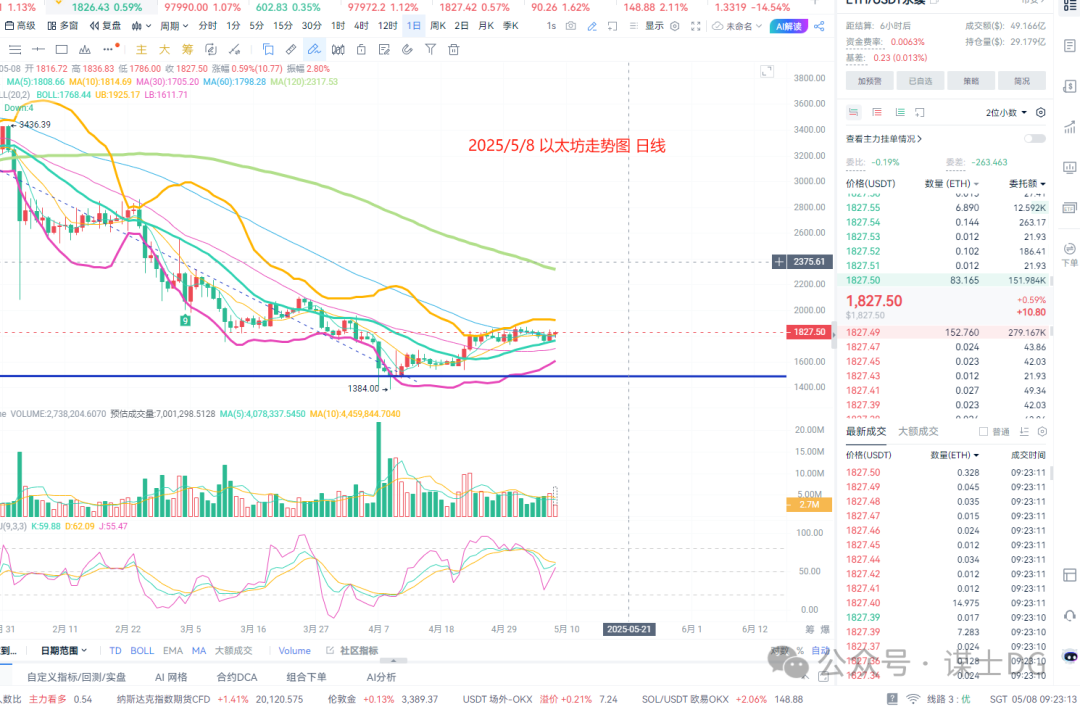The image size is (1080, 707).
Task: Switch to 大额成交 tab in trades panel
Action: [918, 431]
